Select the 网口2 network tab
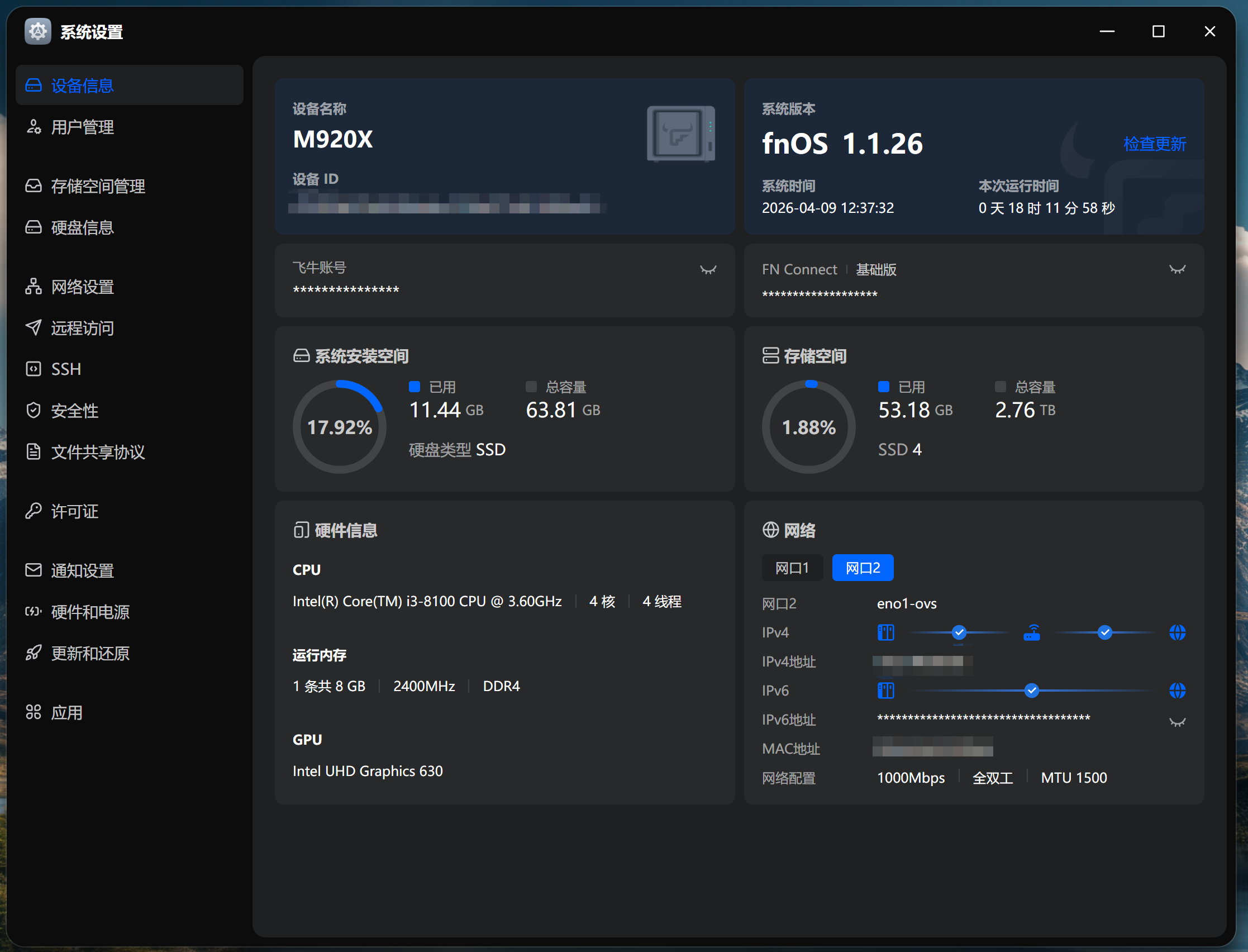This screenshot has height=952, width=1248. pyautogui.click(x=862, y=568)
